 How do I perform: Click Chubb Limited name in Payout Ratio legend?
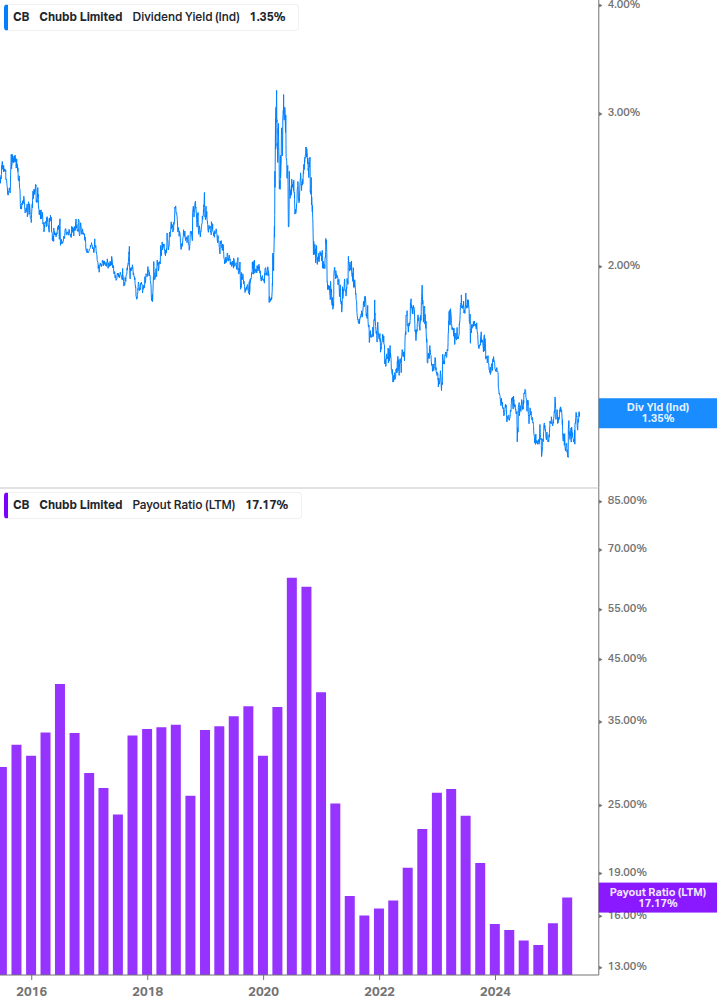tap(81, 505)
